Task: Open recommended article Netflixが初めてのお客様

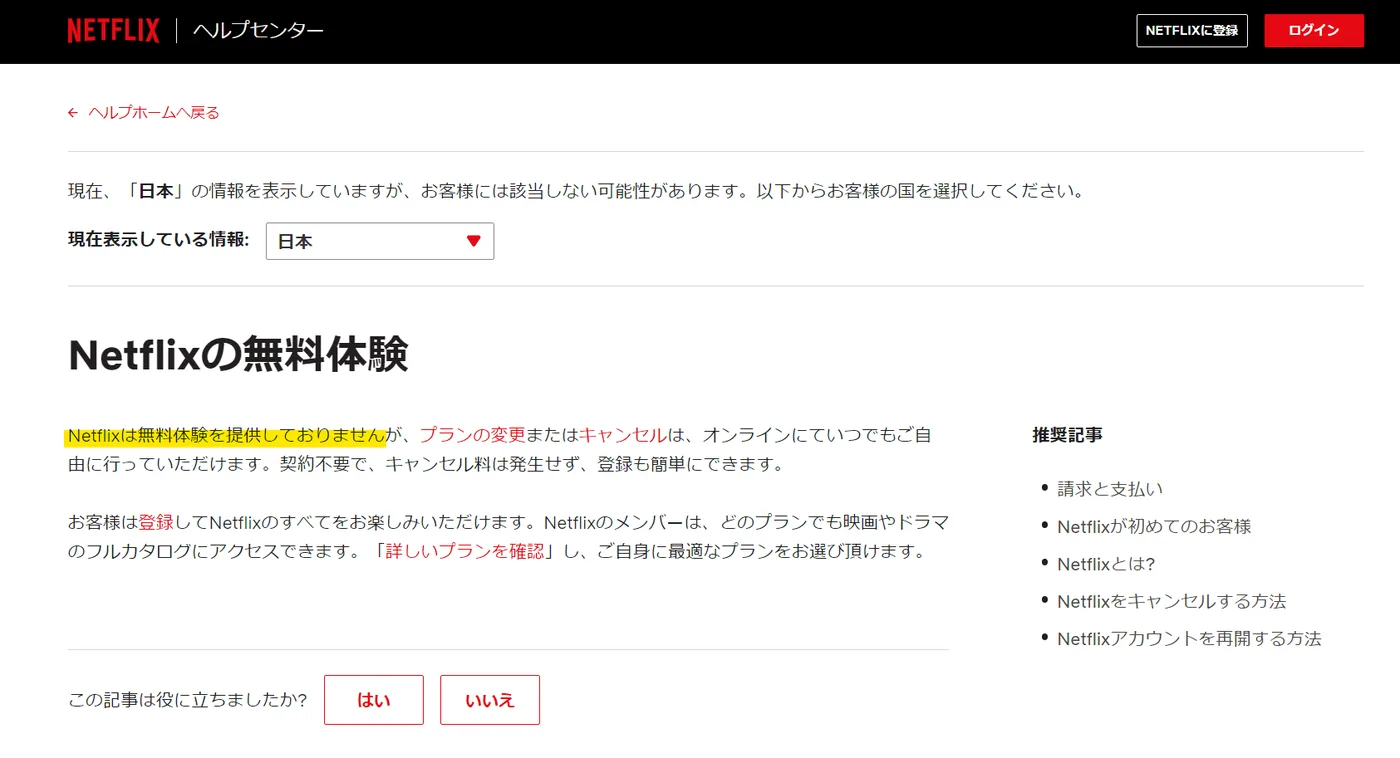Action: tap(1154, 526)
